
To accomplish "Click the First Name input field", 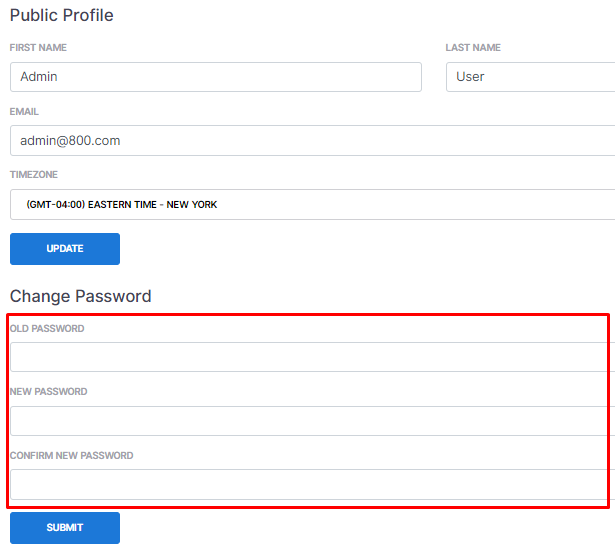I will [215, 77].
